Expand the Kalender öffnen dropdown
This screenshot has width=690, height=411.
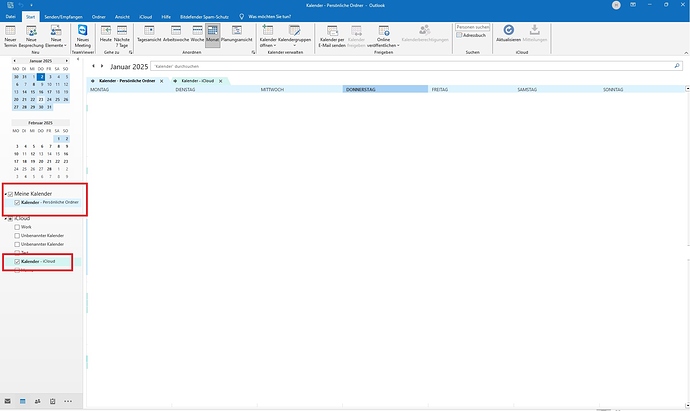[268, 36]
